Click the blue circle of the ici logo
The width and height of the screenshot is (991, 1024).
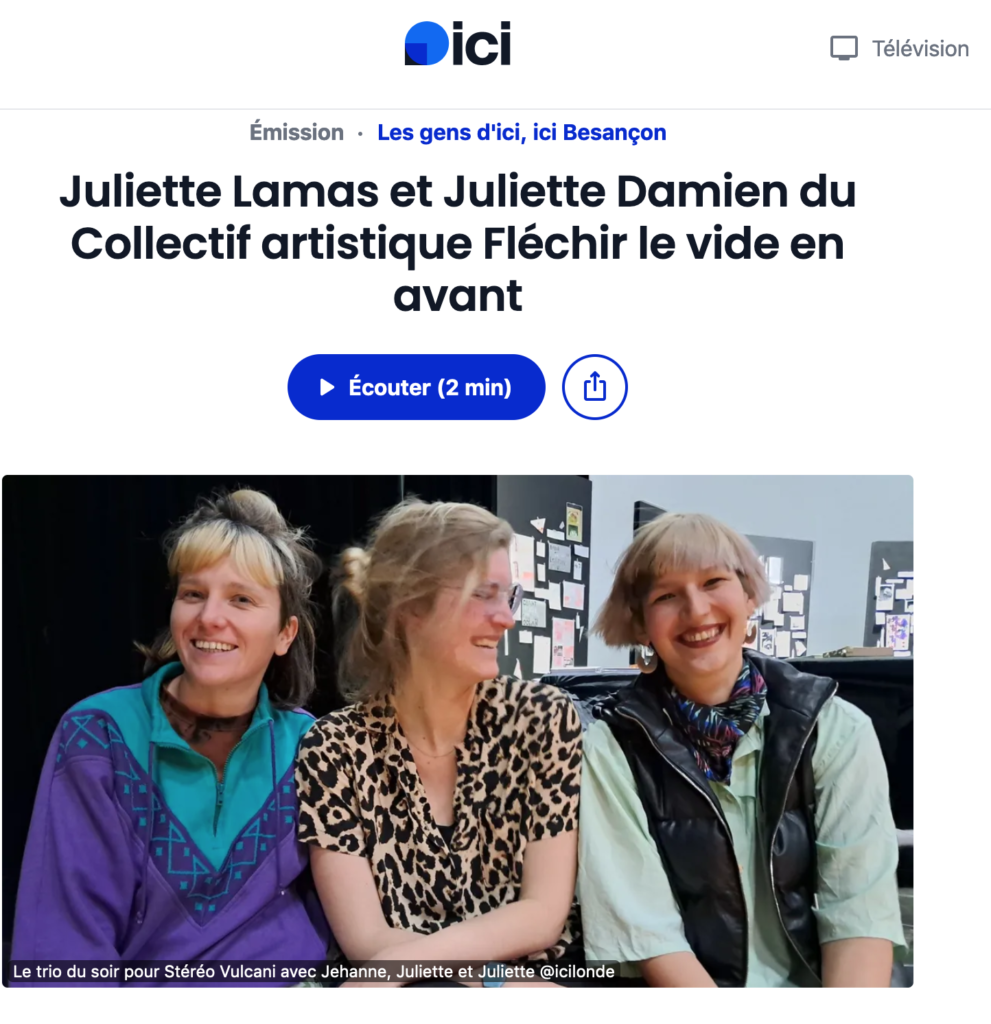(x=427, y=43)
